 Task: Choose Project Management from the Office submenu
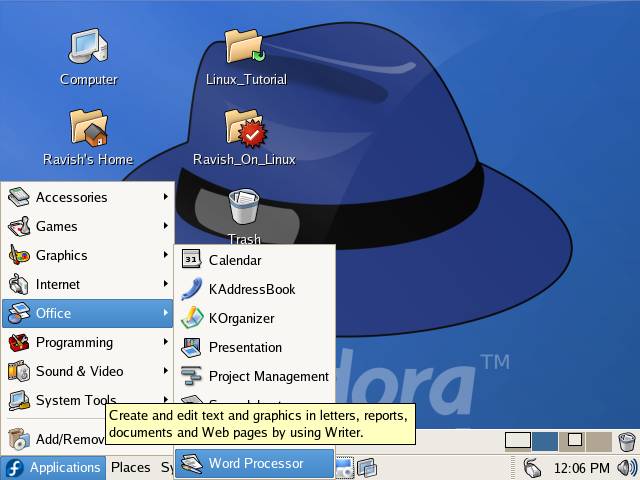click(268, 376)
